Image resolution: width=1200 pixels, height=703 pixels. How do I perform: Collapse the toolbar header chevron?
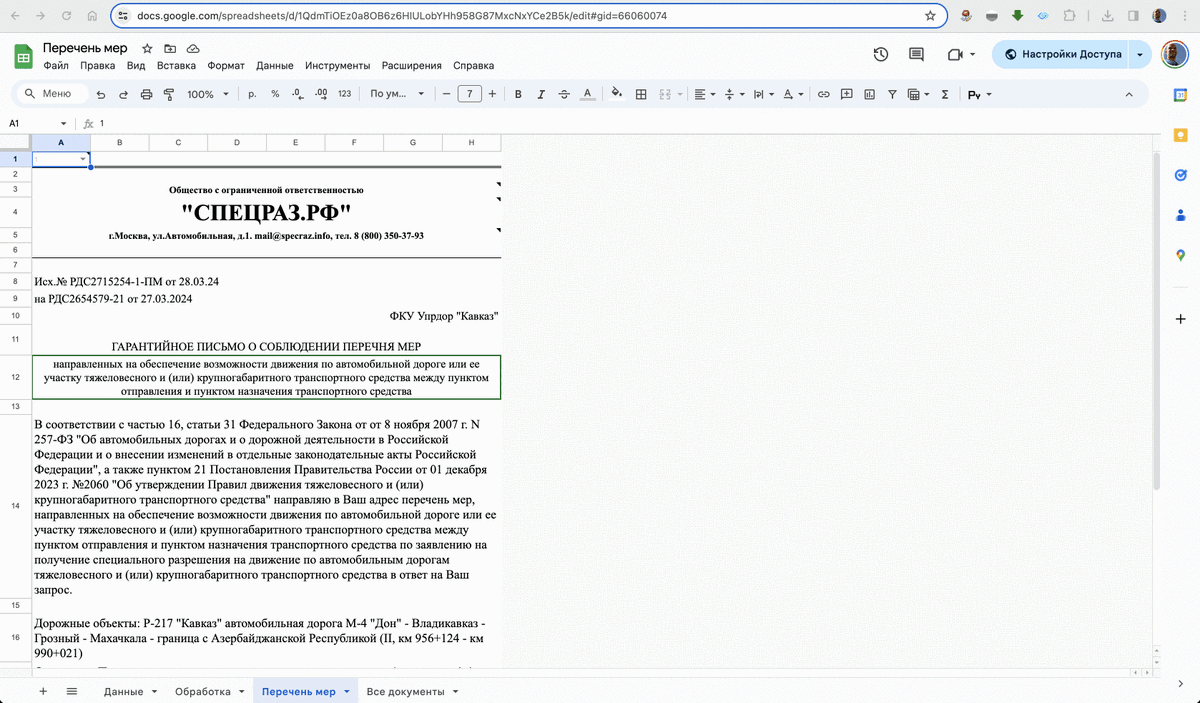pyautogui.click(x=1129, y=94)
